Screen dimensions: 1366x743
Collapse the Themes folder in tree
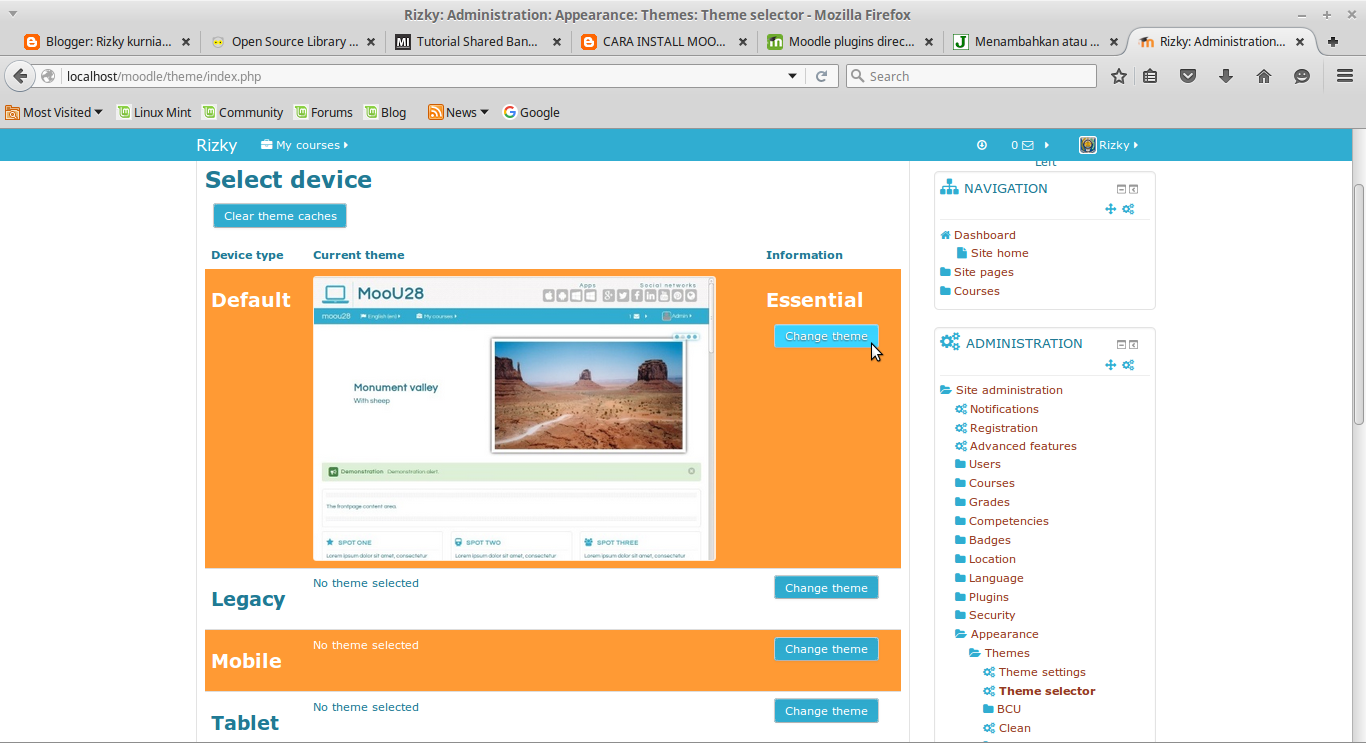pos(975,653)
